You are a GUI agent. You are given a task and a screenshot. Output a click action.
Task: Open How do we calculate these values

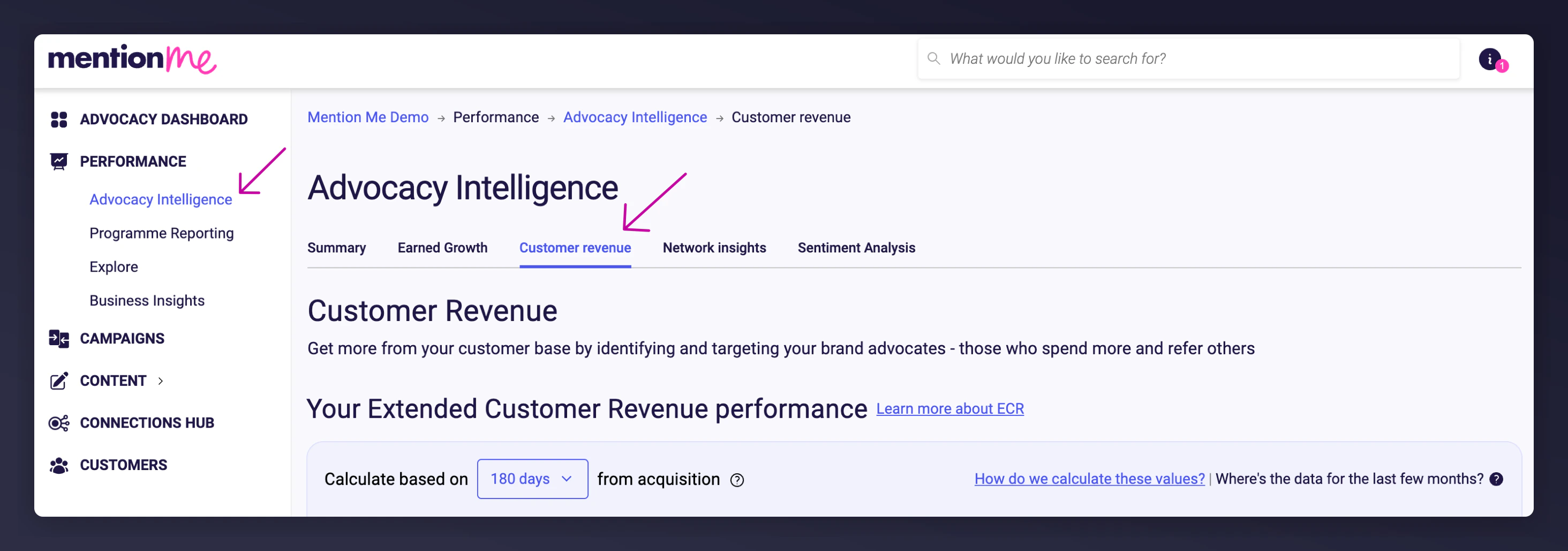[x=1090, y=479]
